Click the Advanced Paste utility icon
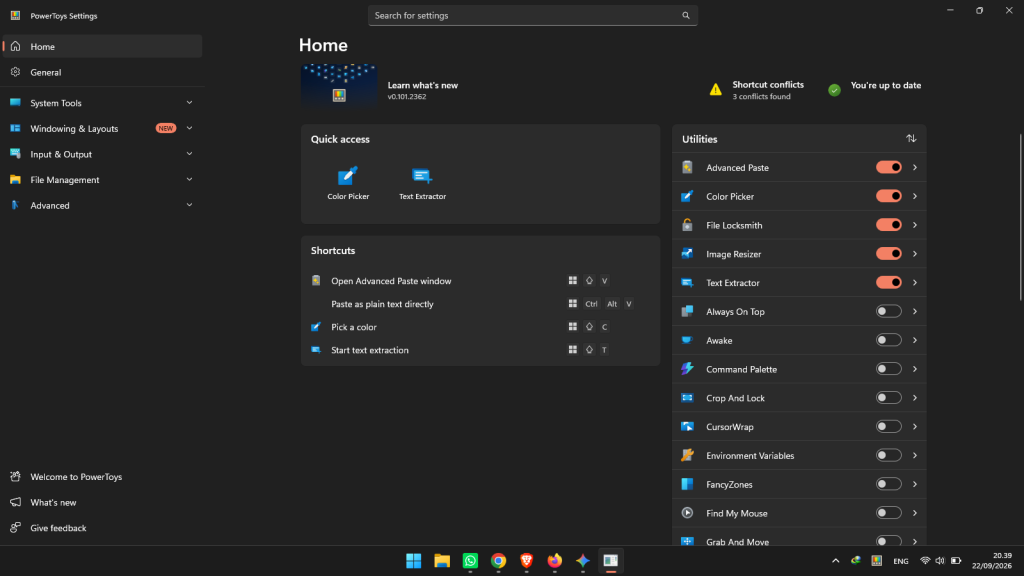This screenshot has height=576, width=1024. pyautogui.click(x=687, y=167)
